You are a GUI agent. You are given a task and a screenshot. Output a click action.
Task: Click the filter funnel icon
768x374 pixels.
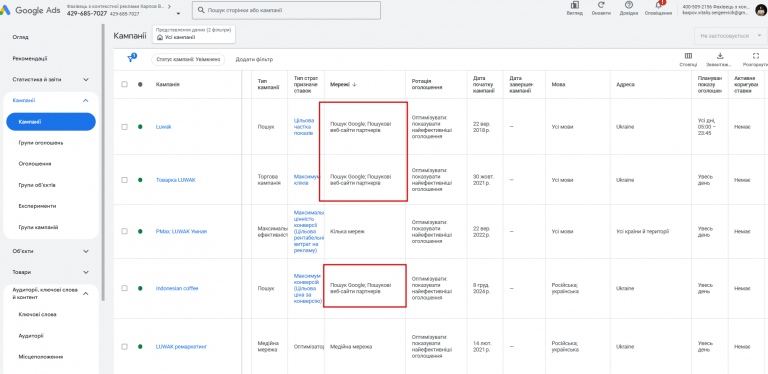(x=131, y=58)
